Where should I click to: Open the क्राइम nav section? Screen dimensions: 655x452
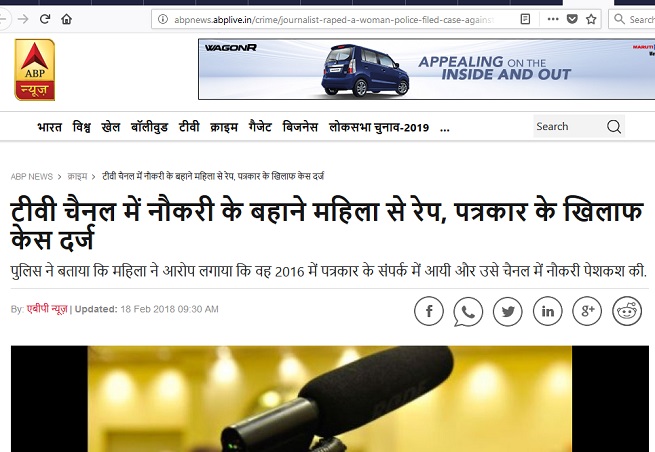tap(224, 127)
